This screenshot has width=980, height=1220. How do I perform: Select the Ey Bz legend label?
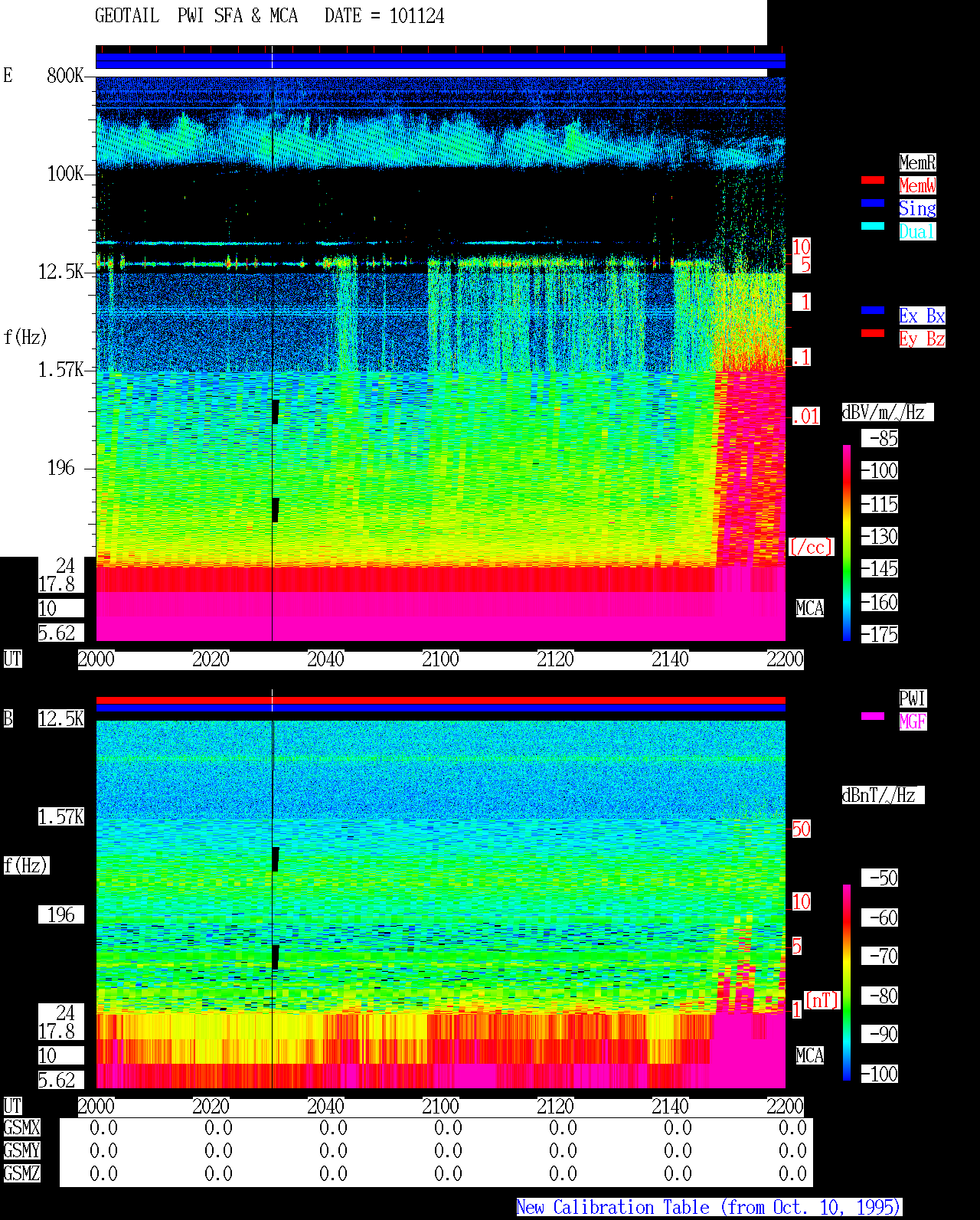tap(922, 339)
